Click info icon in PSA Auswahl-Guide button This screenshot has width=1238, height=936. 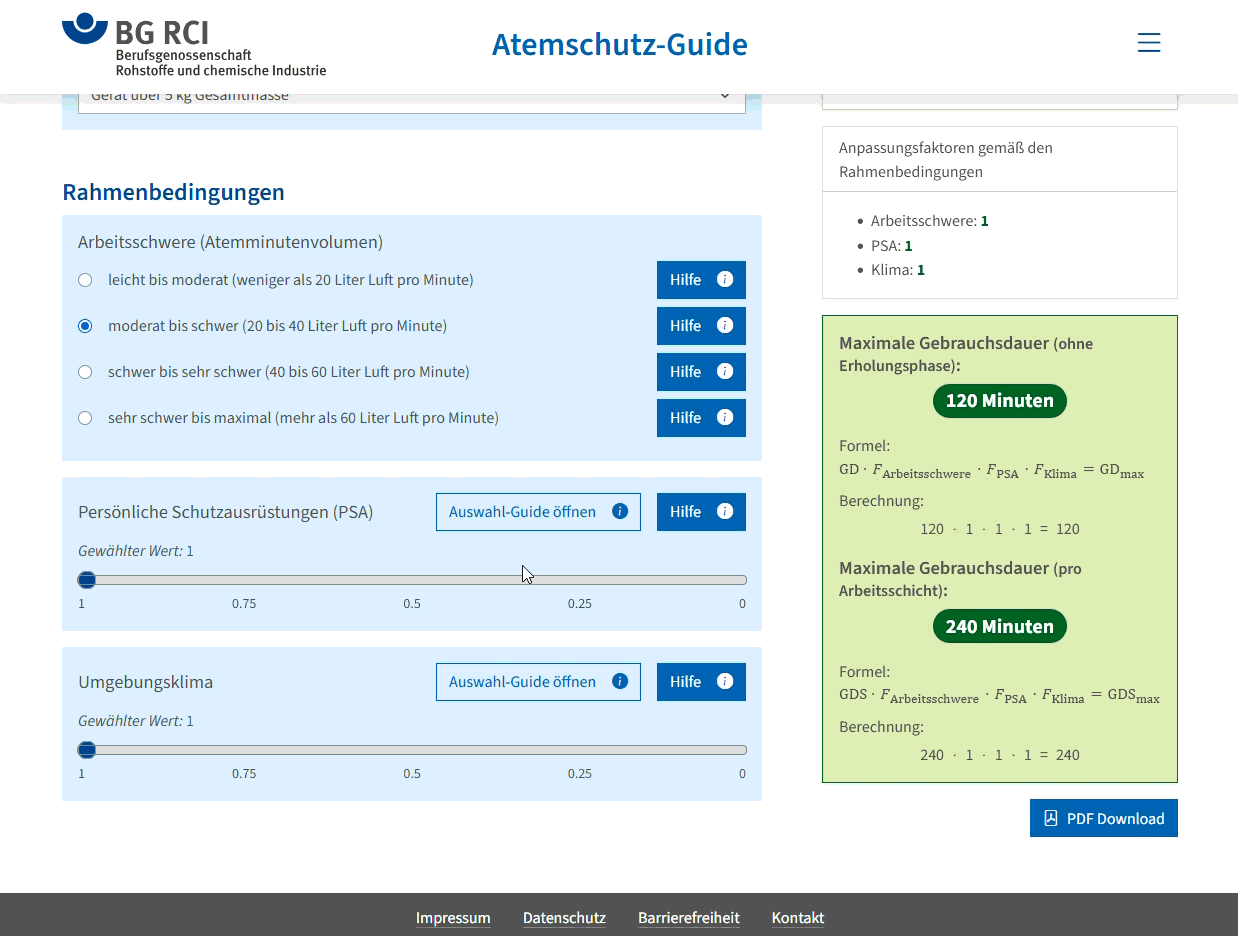pyautogui.click(x=619, y=512)
